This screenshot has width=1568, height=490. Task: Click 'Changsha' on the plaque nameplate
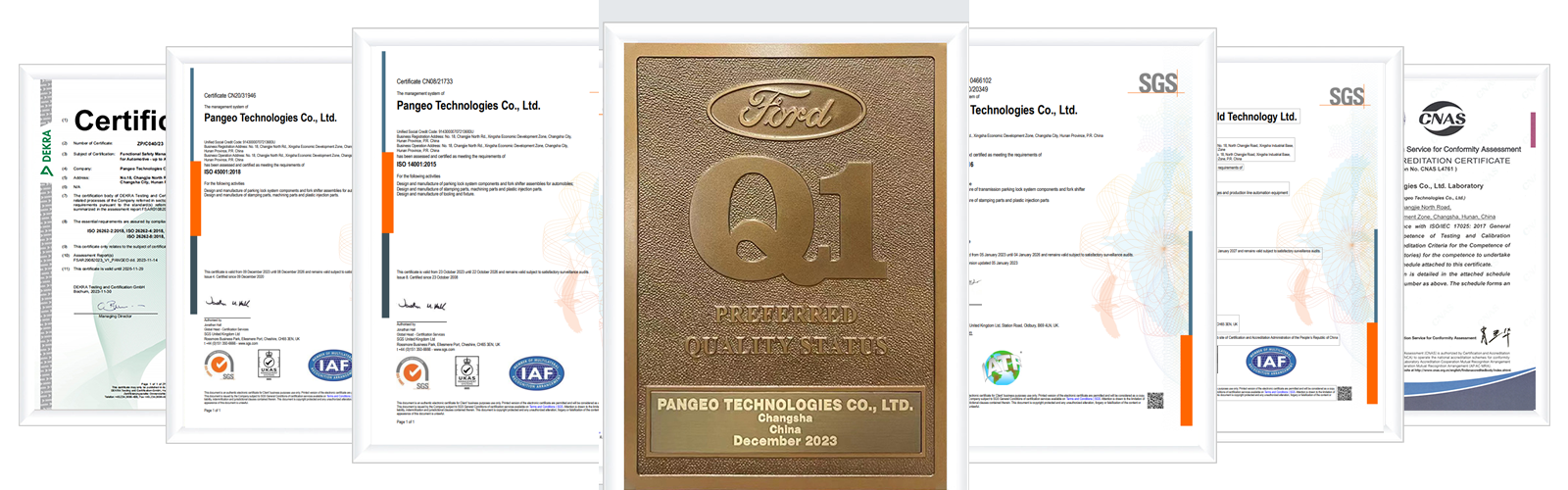point(785,418)
